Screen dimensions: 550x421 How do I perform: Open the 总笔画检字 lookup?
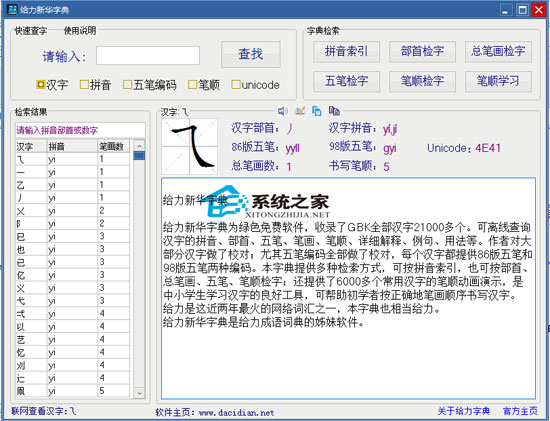[x=498, y=52]
